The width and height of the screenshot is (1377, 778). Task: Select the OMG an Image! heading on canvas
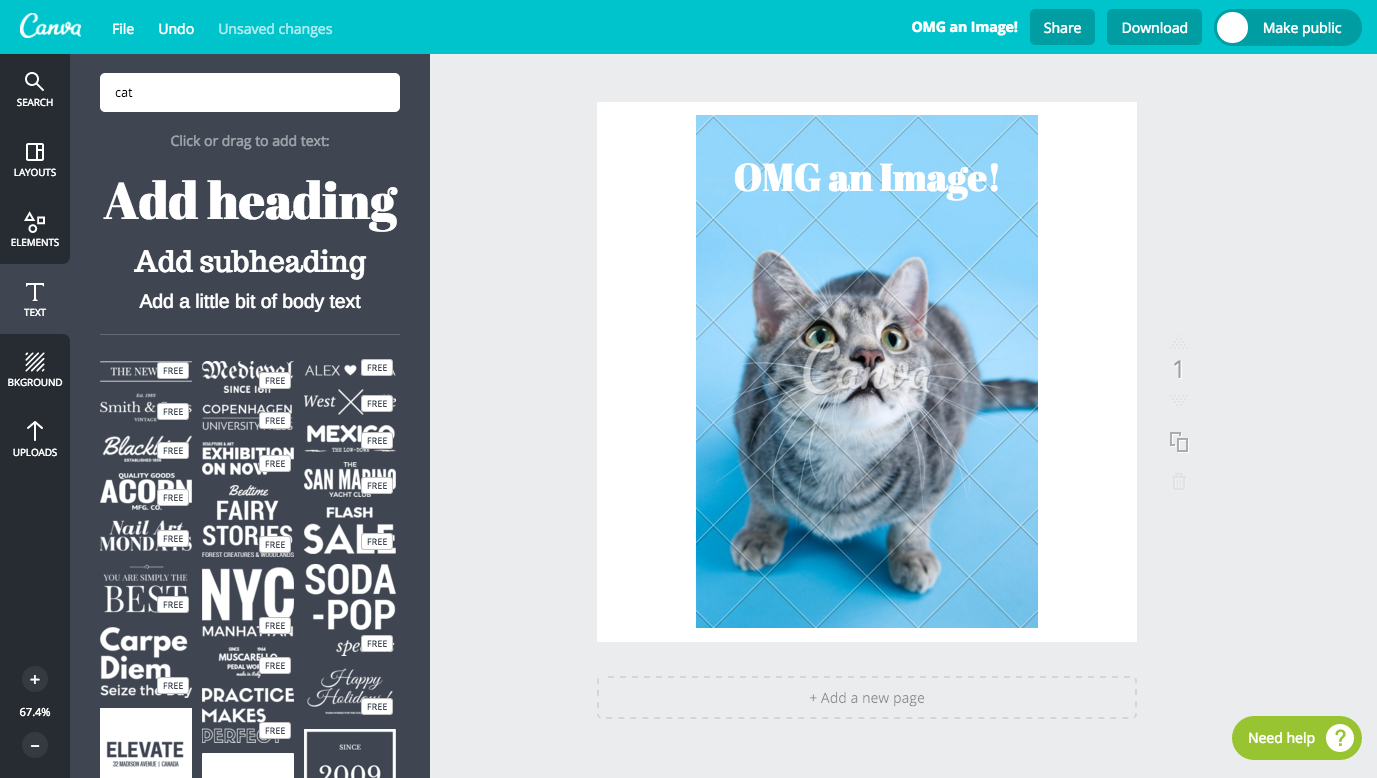(867, 178)
